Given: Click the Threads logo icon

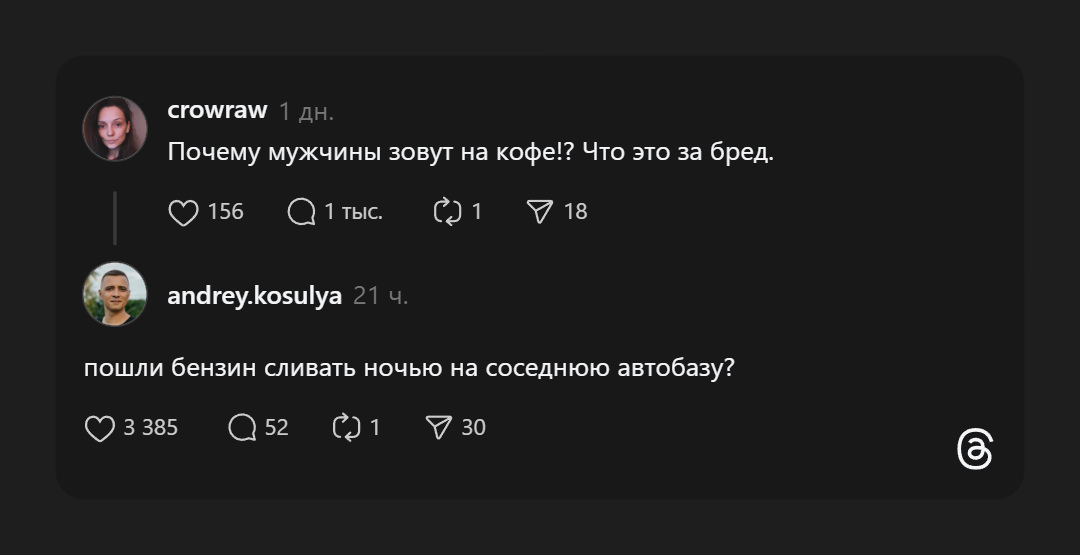Looking at the screenshot, I should point(975,450).
